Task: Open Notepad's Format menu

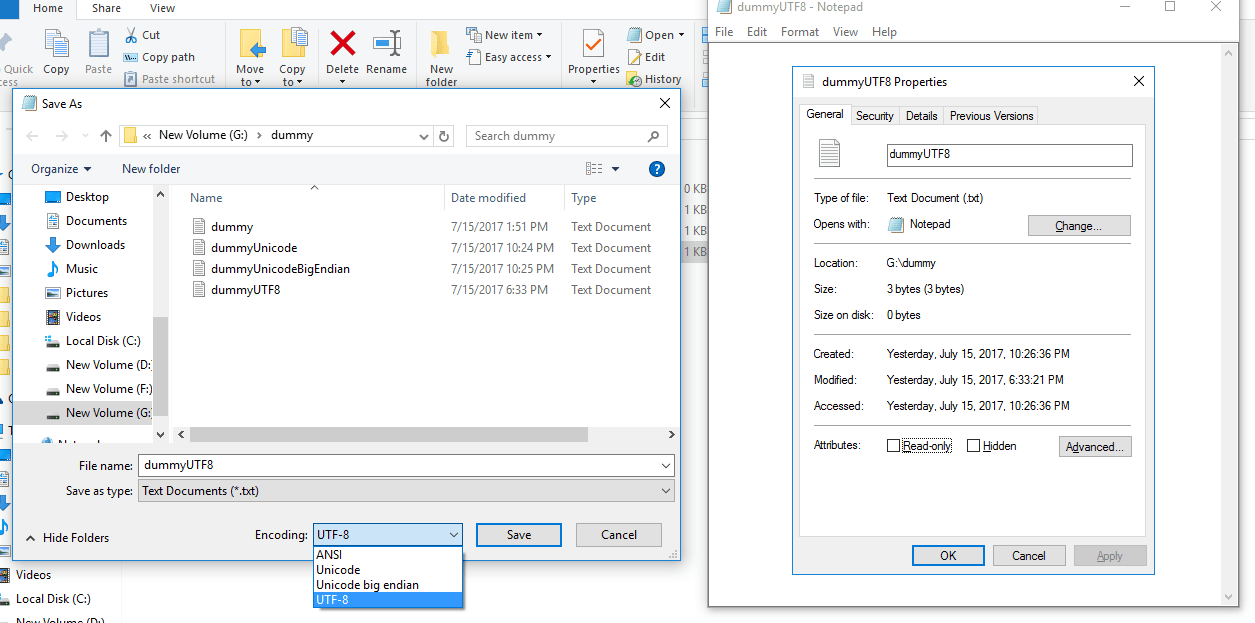Action: tap(800, 32)
